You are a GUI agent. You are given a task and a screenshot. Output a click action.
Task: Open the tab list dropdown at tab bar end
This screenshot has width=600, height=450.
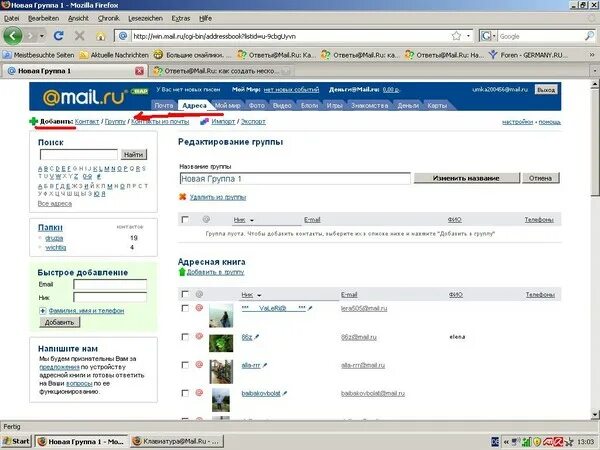click(595, 71)
